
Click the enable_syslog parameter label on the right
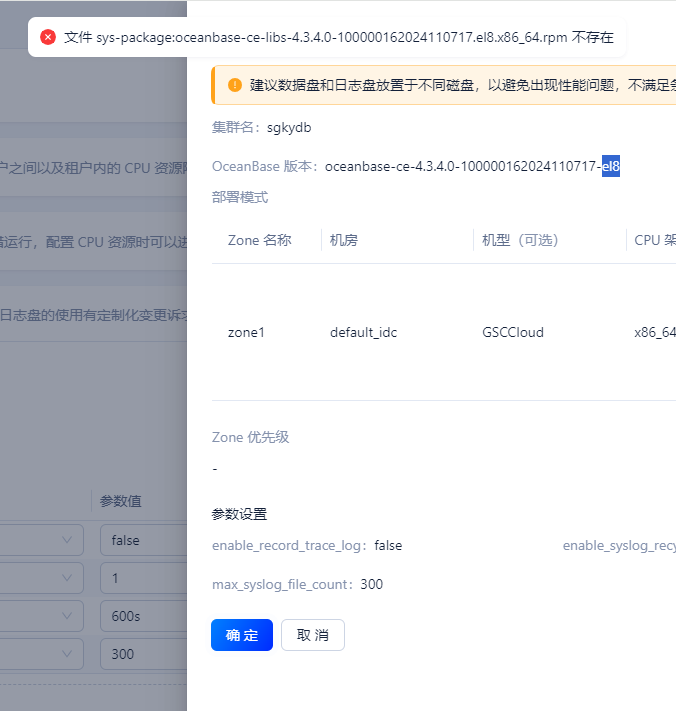619,545
